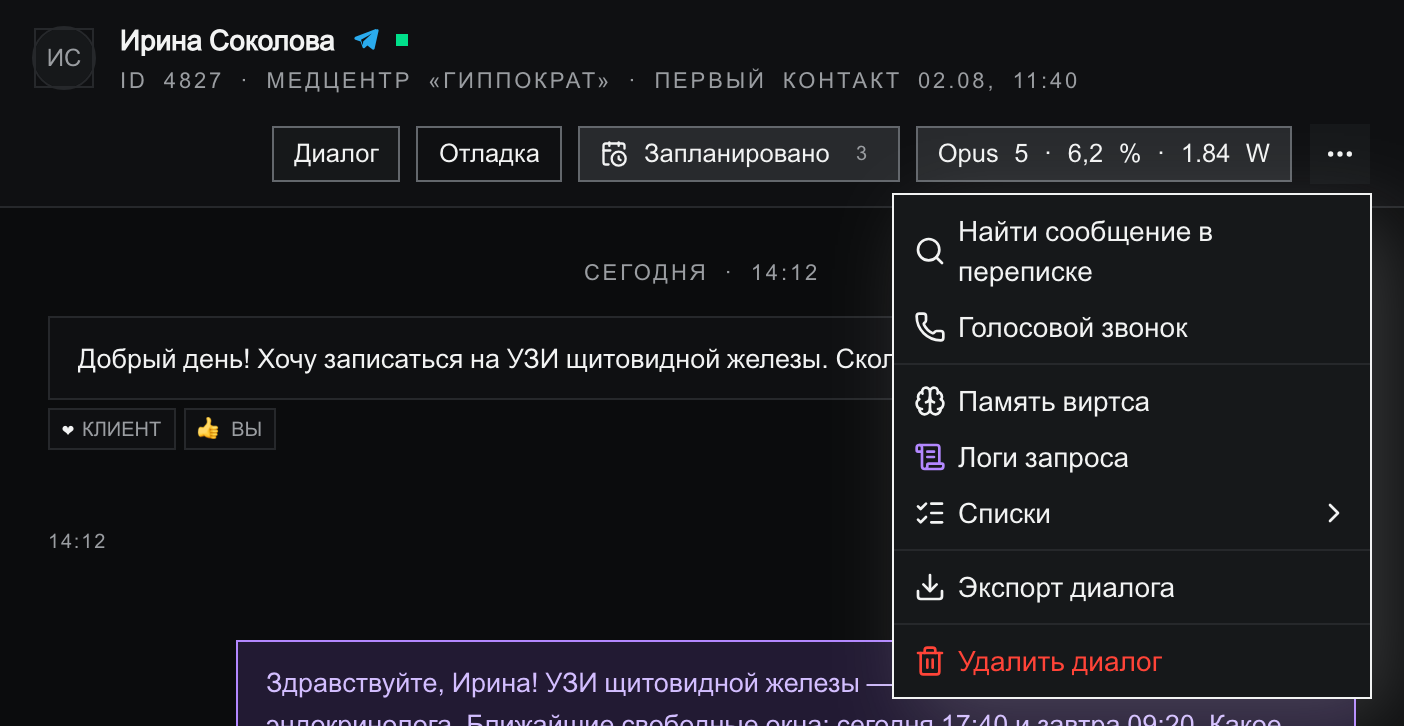Click the ID 4827 label
The image size is (1404, 726).
pyautogui.click(x=171, y=81)
